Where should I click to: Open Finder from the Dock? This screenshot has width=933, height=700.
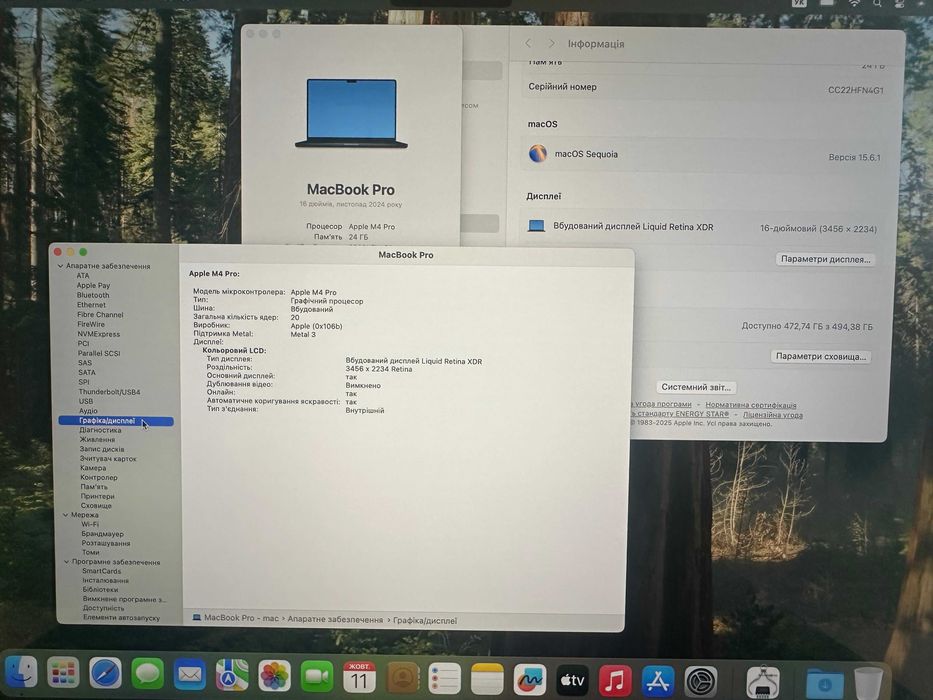click(20, 673)
